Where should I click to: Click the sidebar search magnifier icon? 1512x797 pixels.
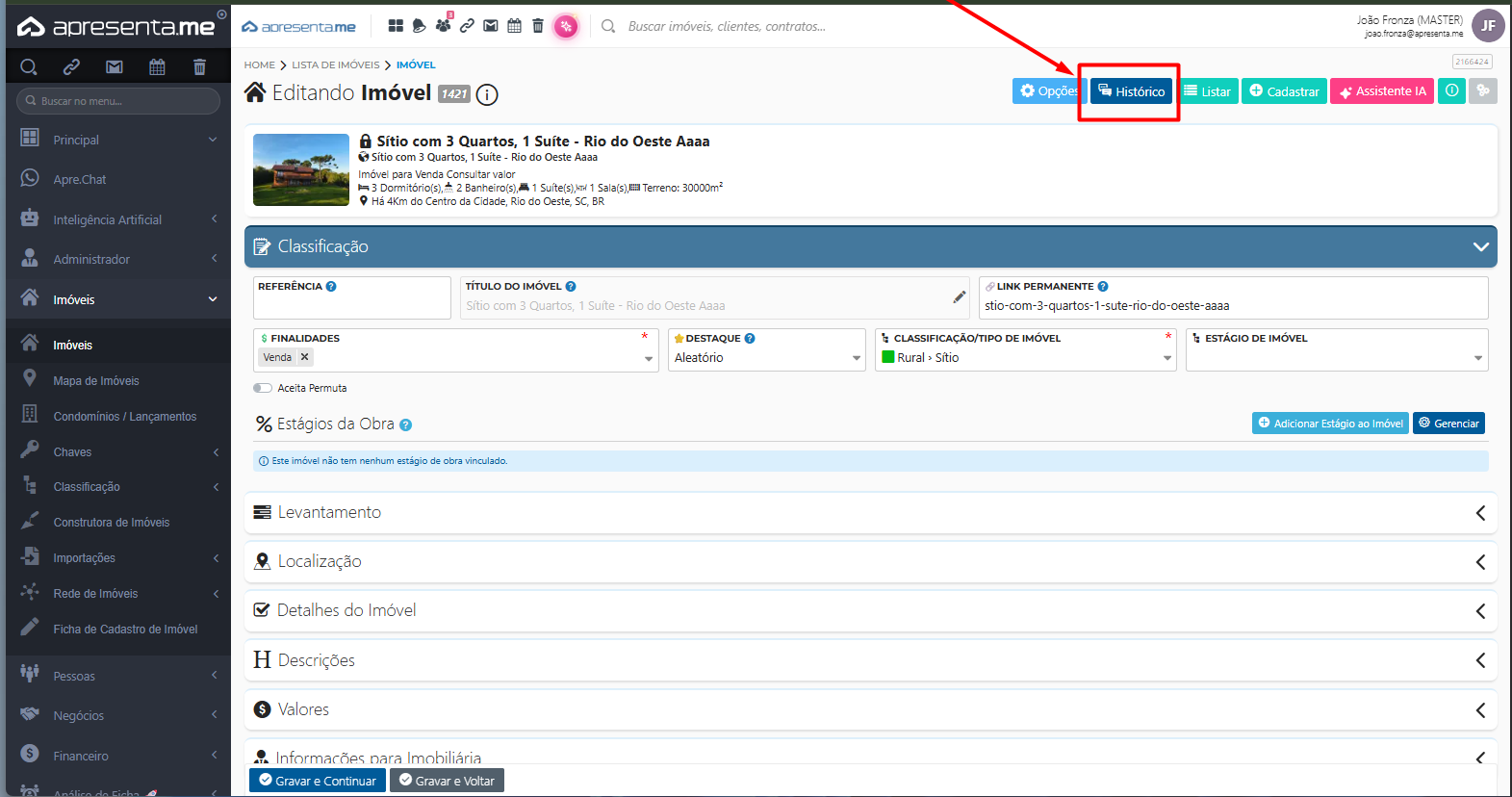tap(29, 66)
